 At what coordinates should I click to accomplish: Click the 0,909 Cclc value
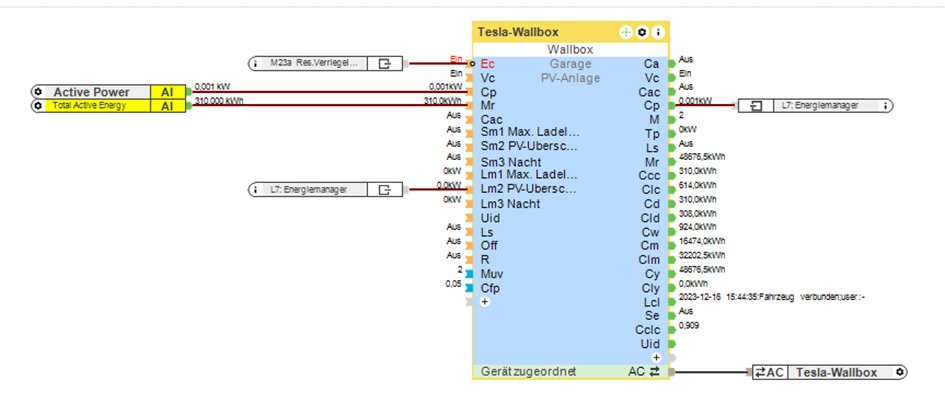[689, 326]
